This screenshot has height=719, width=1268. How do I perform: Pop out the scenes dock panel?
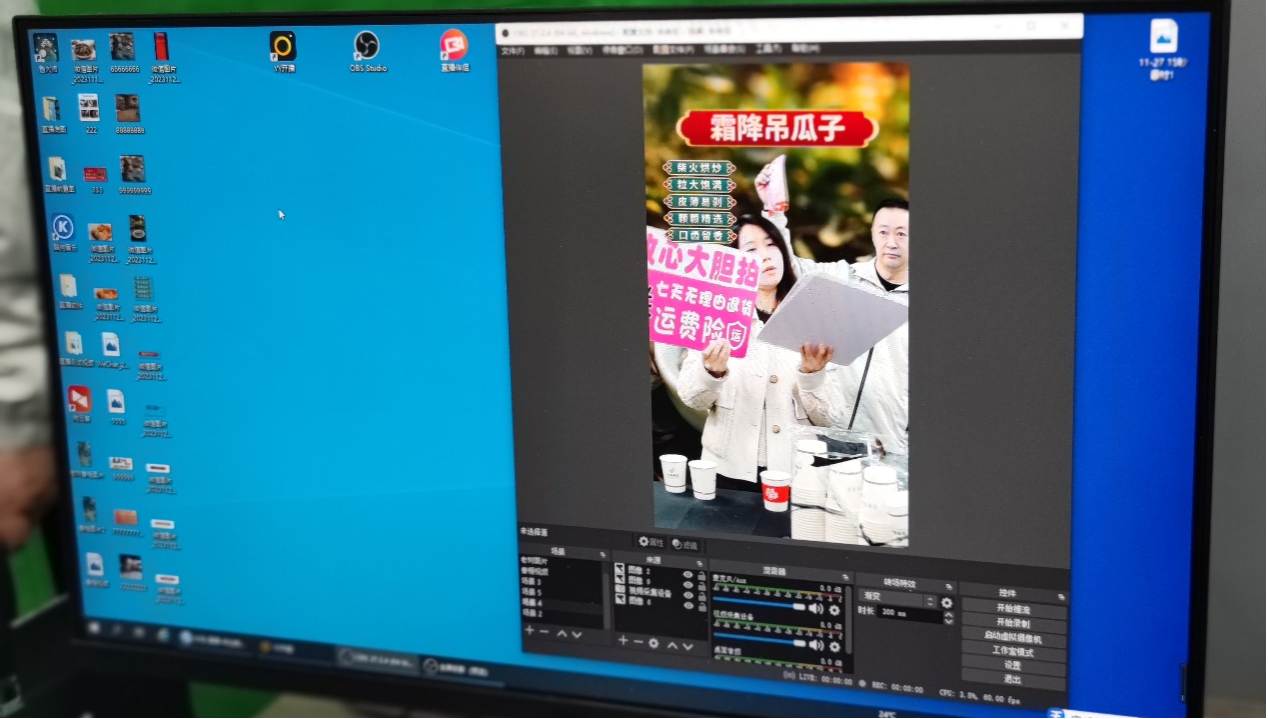pyautogui.click(x=602, y=555)
